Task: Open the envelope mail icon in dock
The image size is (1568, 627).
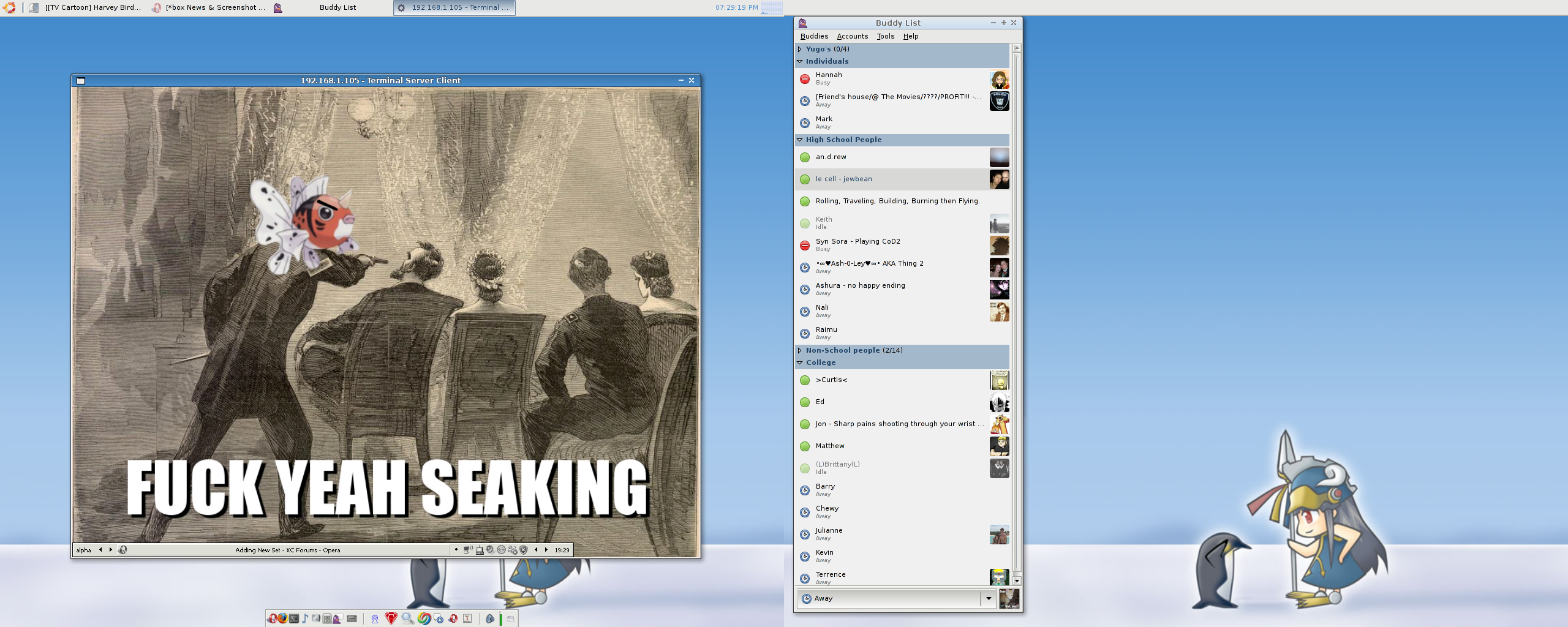Action: [352, 618]
